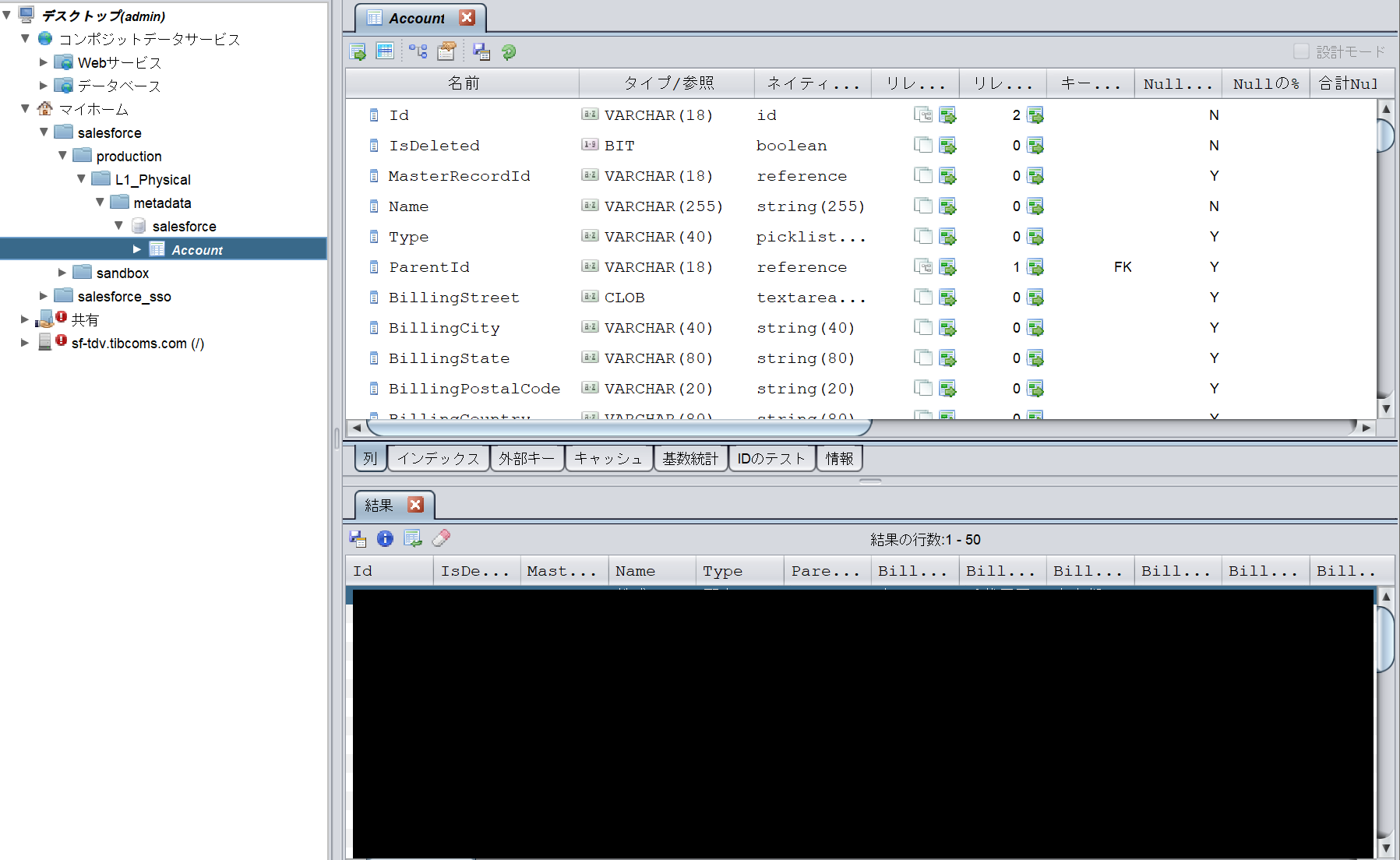The image size is (1400, 860).
Task: Click the Id column header in results
Action: (390, 571)
